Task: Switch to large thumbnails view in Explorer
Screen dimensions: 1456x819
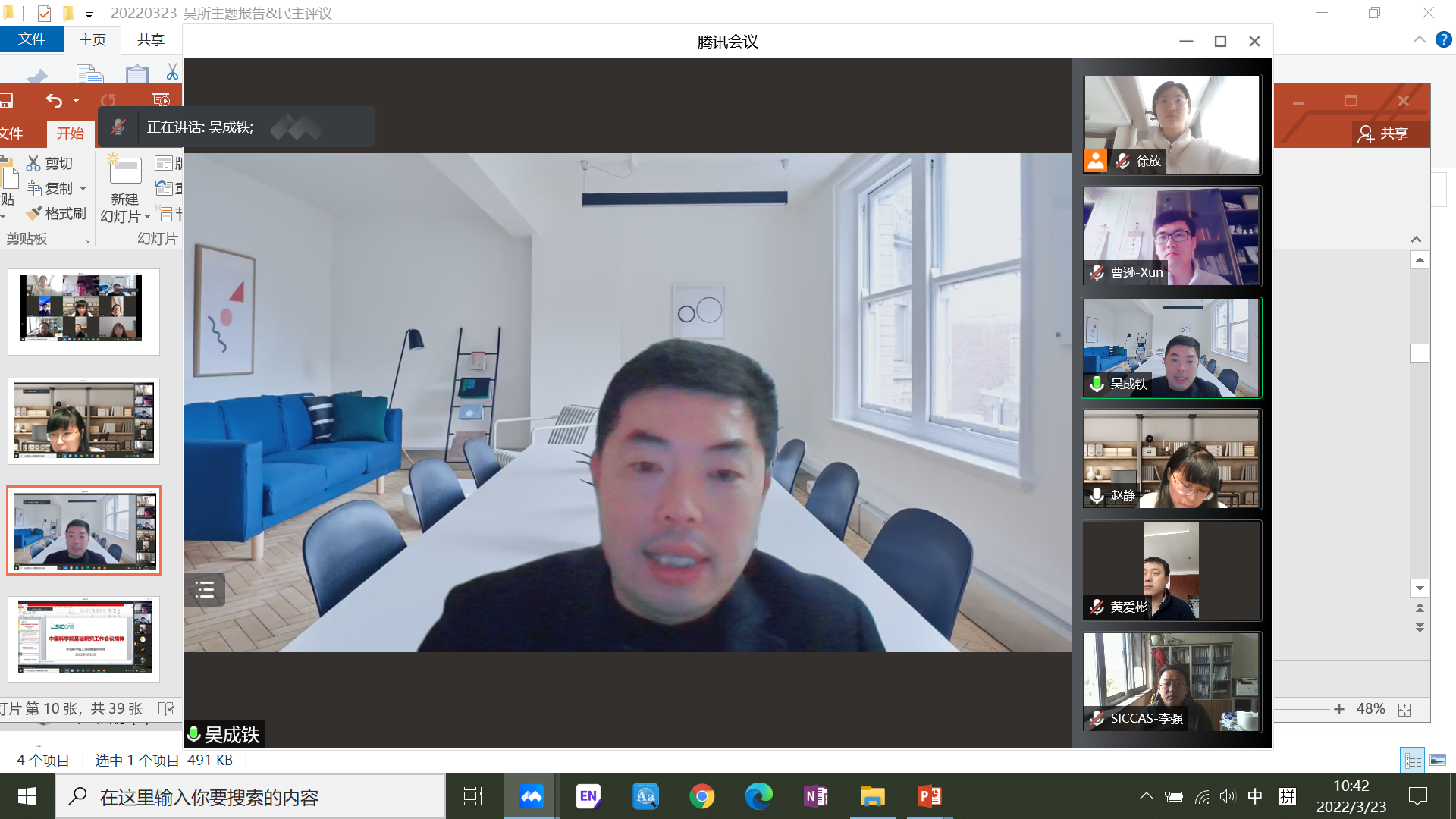Action: (x=1438, y=760)
